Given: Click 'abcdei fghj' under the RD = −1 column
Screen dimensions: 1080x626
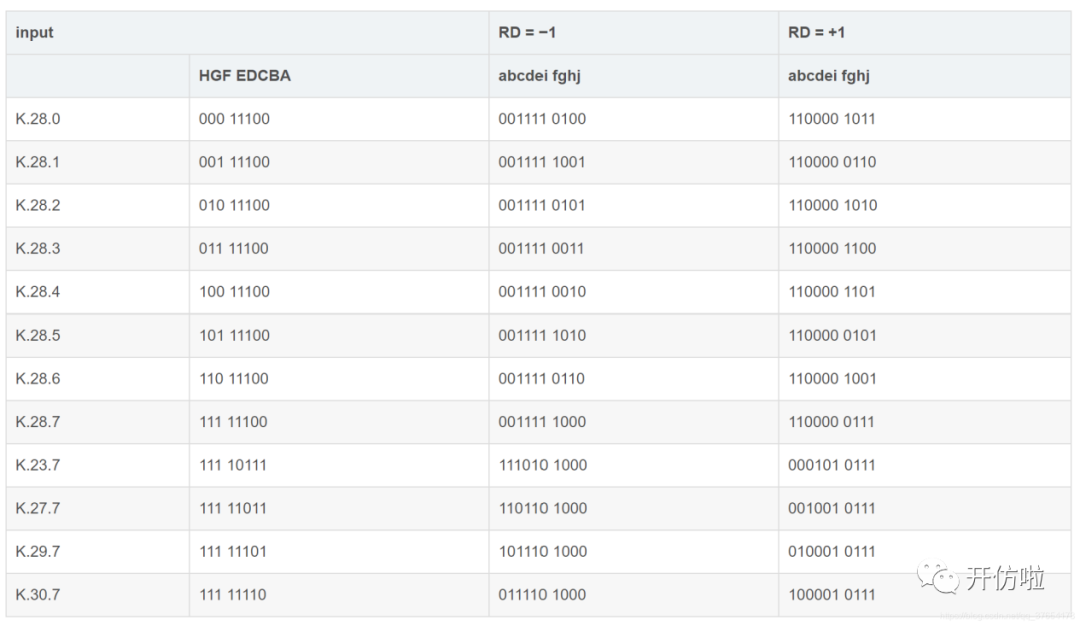Looking at the screenshot, I should tap(539, 76).
